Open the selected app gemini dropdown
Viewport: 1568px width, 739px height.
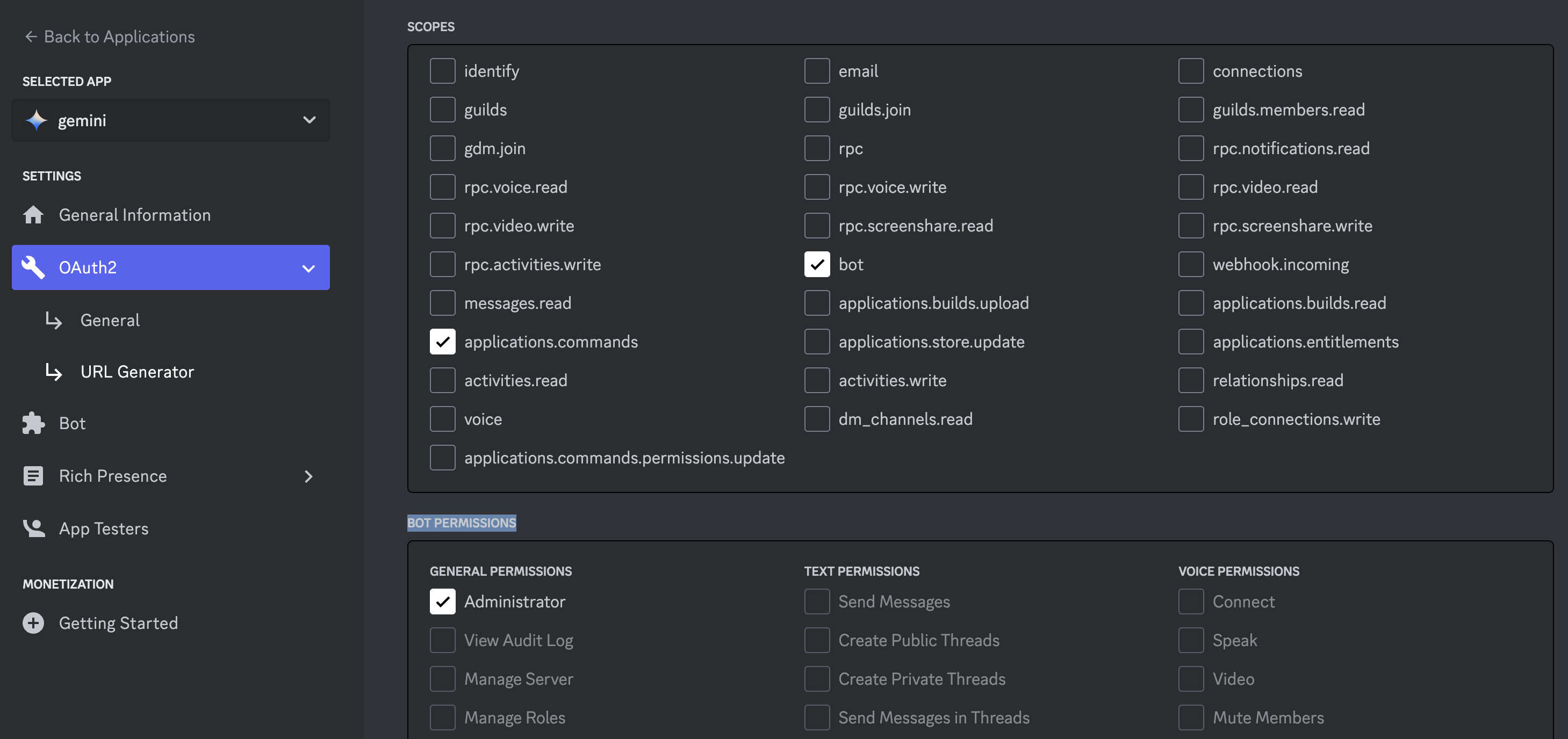point(309,120)
